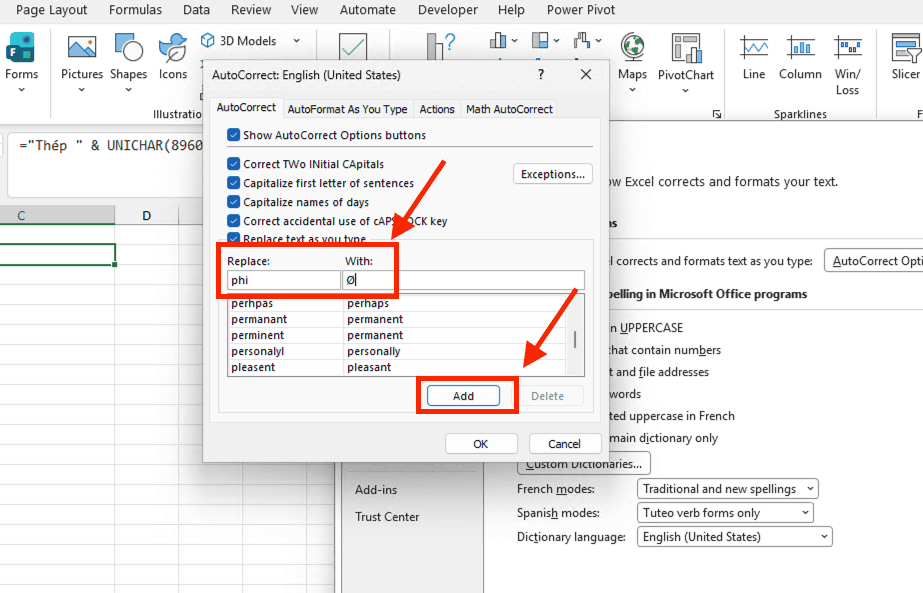Insert a Slicer

pos(906,48)
